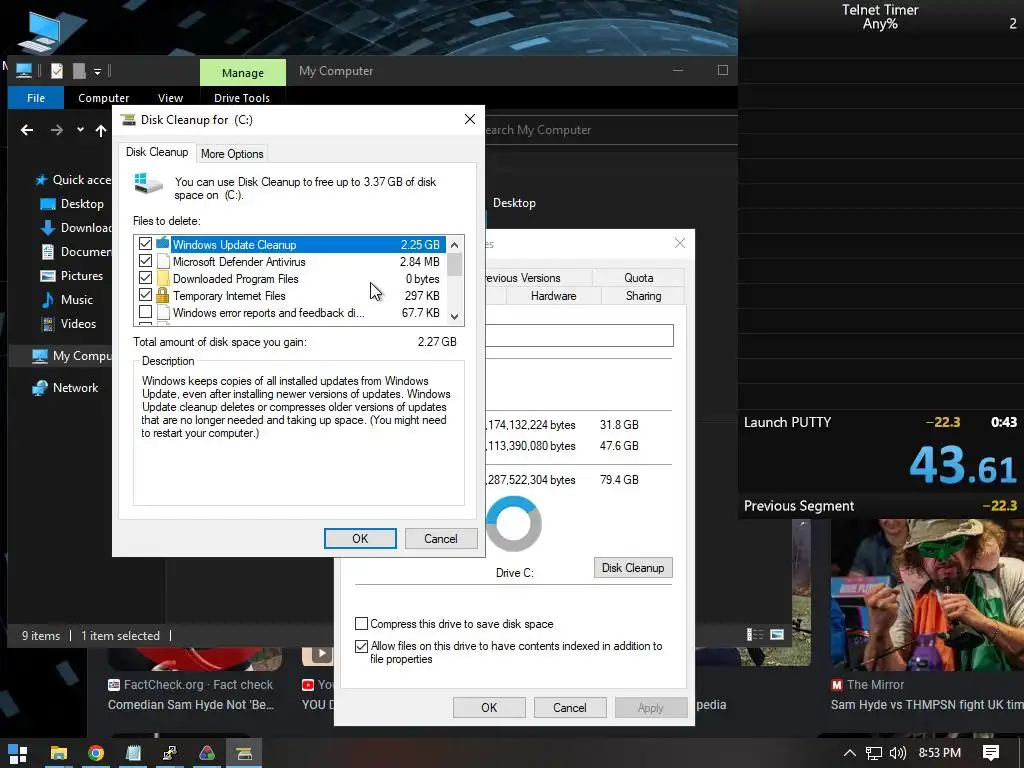Uncheck Microsoft Defender Antivirus checkbox
The width and height of the screenshot is (1024, 768).
coord(145,261)
